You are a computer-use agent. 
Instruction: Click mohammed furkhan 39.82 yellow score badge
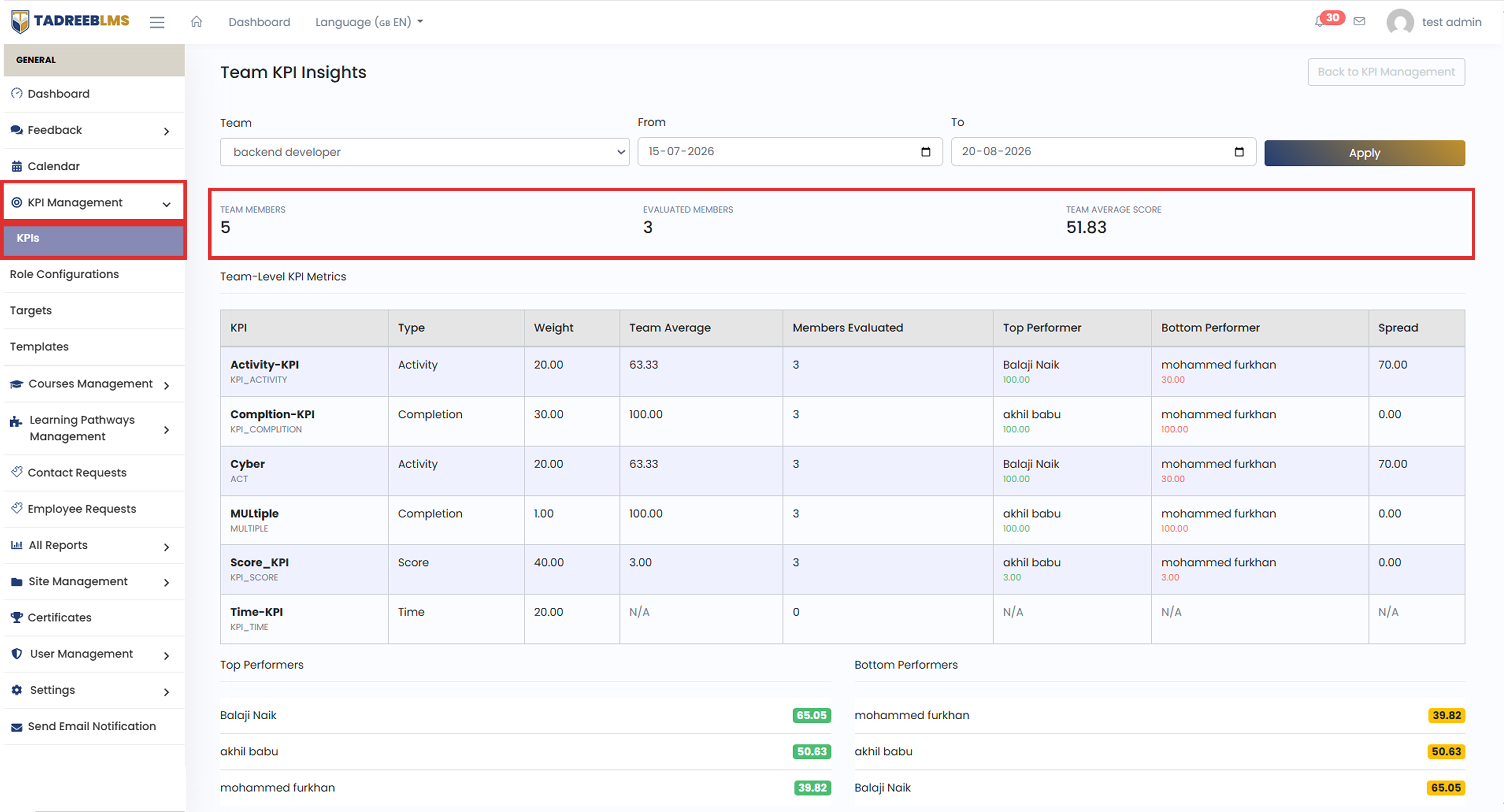click(x=1446, y=715)
